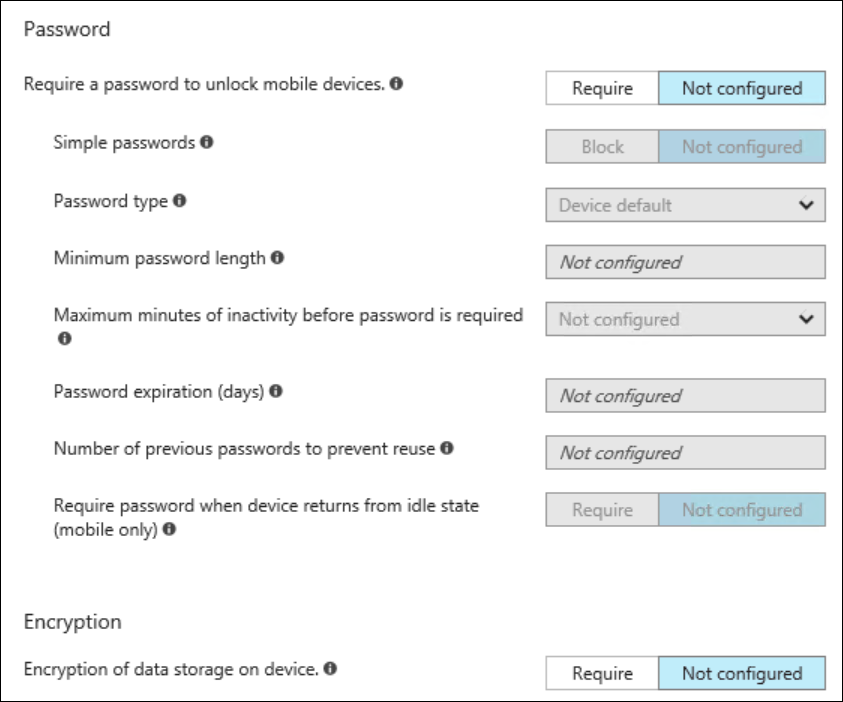Set password to unlock devices to Require
The width and height of the screenshot is (843, 702).
602,88
